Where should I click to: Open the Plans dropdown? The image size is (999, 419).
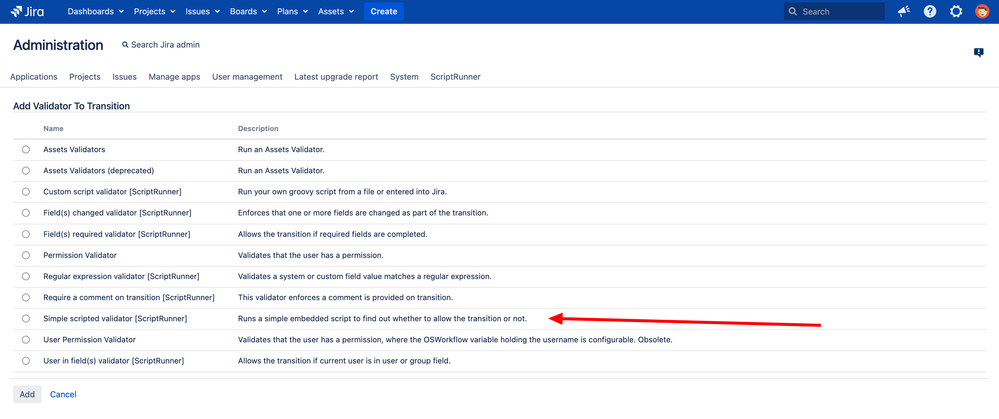(292, 11)
